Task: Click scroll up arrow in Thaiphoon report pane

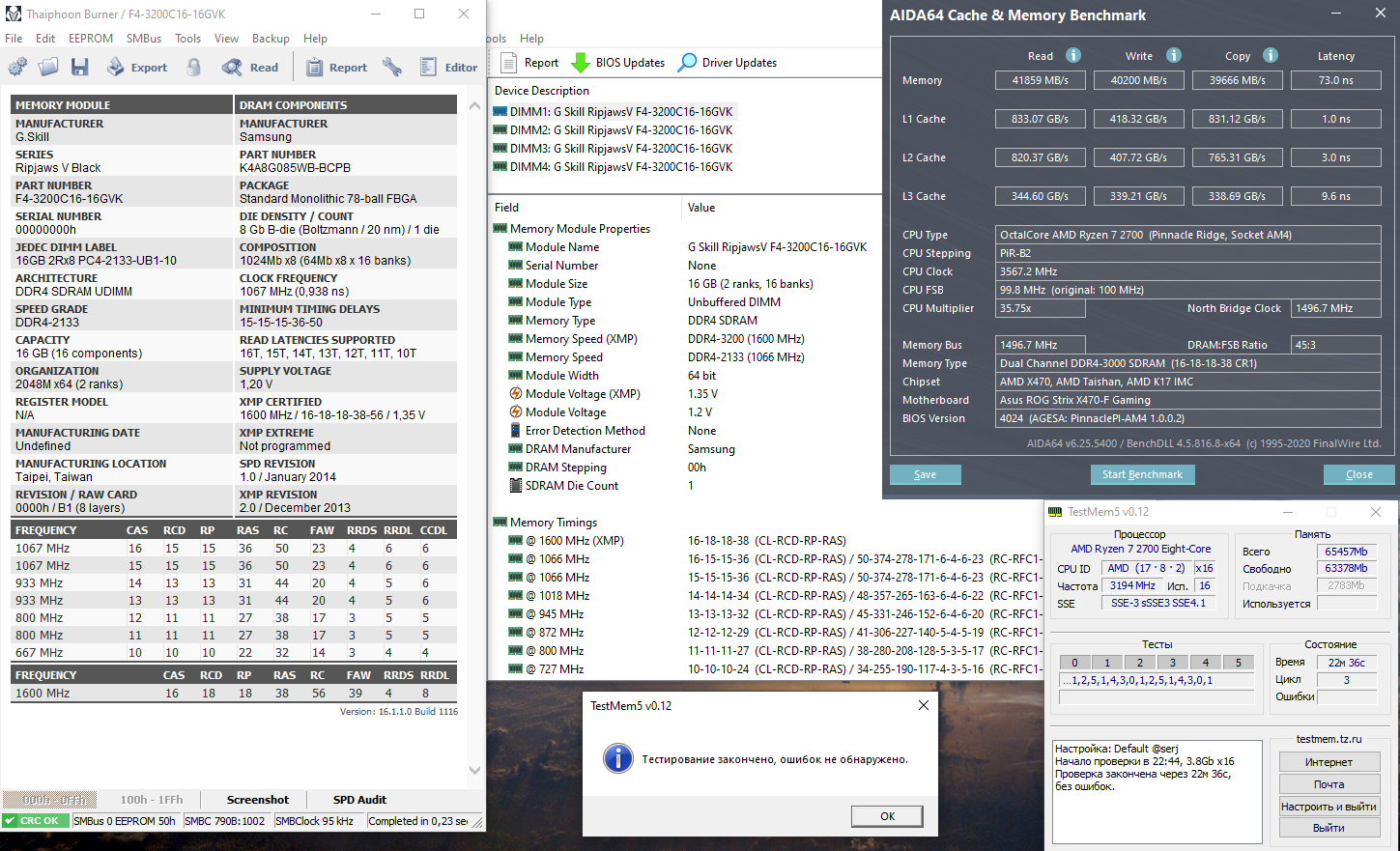Action: pyautogui.click(x=474, y=105)
